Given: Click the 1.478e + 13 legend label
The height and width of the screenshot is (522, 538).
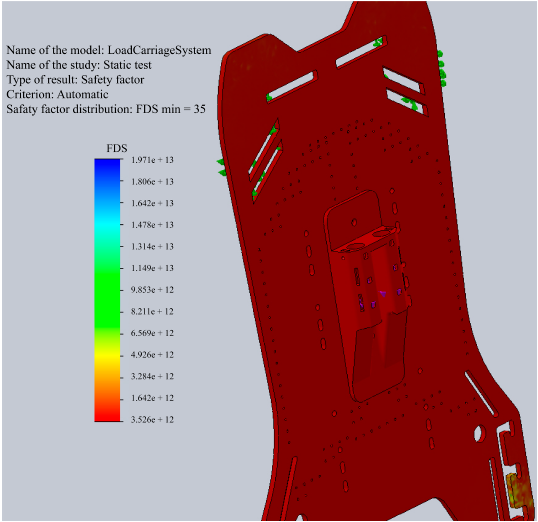Looking at the screenshot, I should [152, 225].
